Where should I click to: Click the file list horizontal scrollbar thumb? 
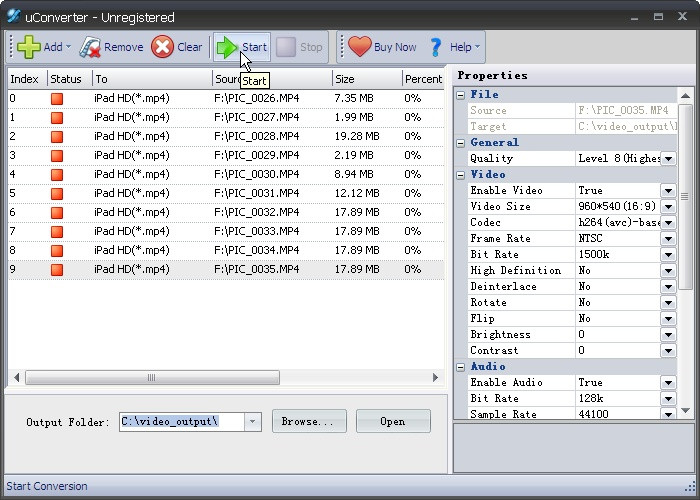coord(152,378)
